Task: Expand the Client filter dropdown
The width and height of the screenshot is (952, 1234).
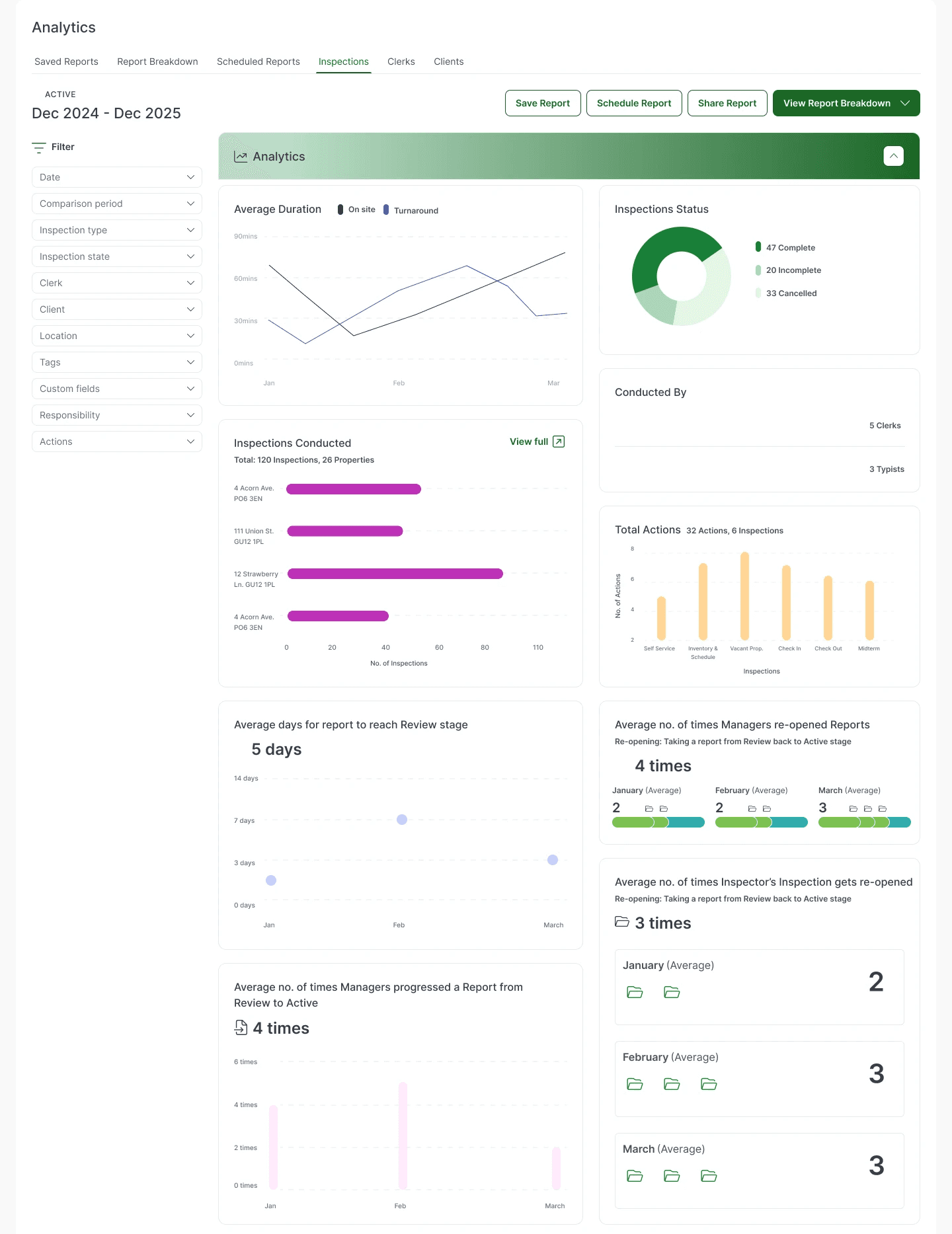Action: click(117, 309)
